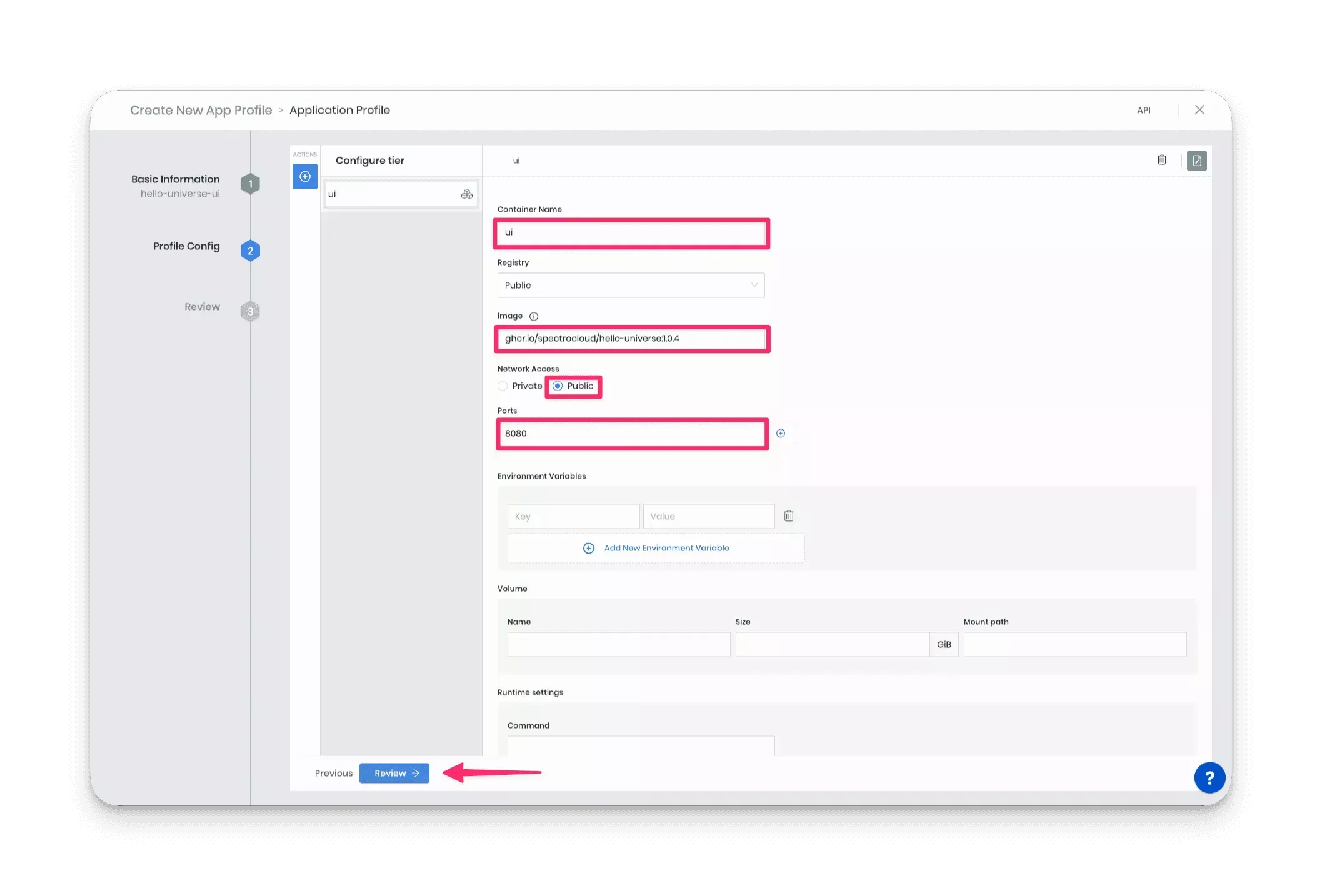
Task: Click Add New Environment Variable
Action: pos(666,548)
